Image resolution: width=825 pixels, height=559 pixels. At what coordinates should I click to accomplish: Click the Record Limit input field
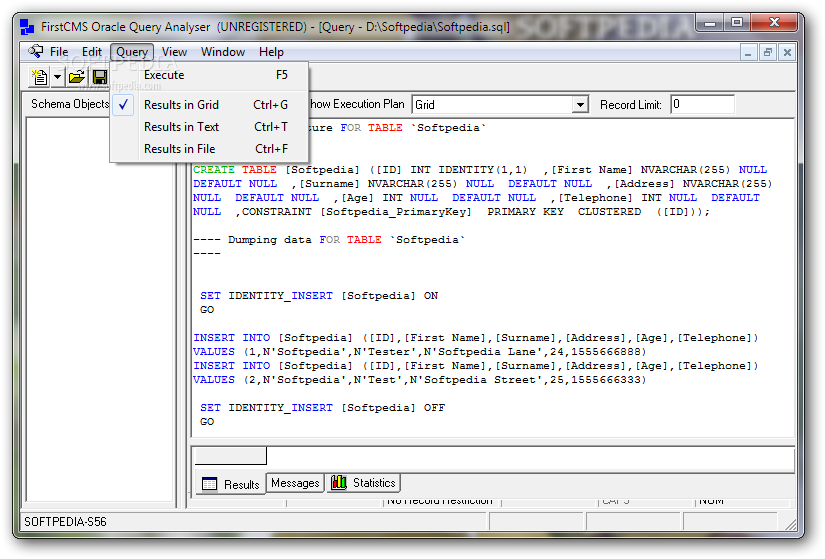click(x=702, y=104)
